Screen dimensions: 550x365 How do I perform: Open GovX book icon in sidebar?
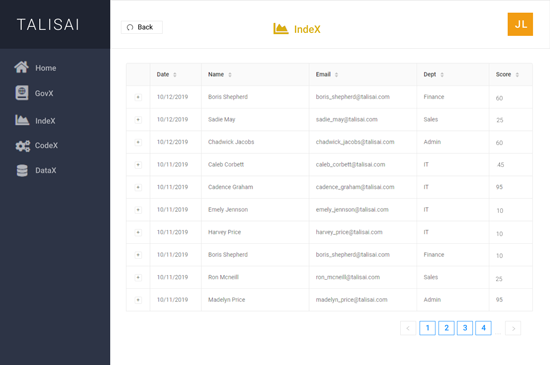[22, 93]
